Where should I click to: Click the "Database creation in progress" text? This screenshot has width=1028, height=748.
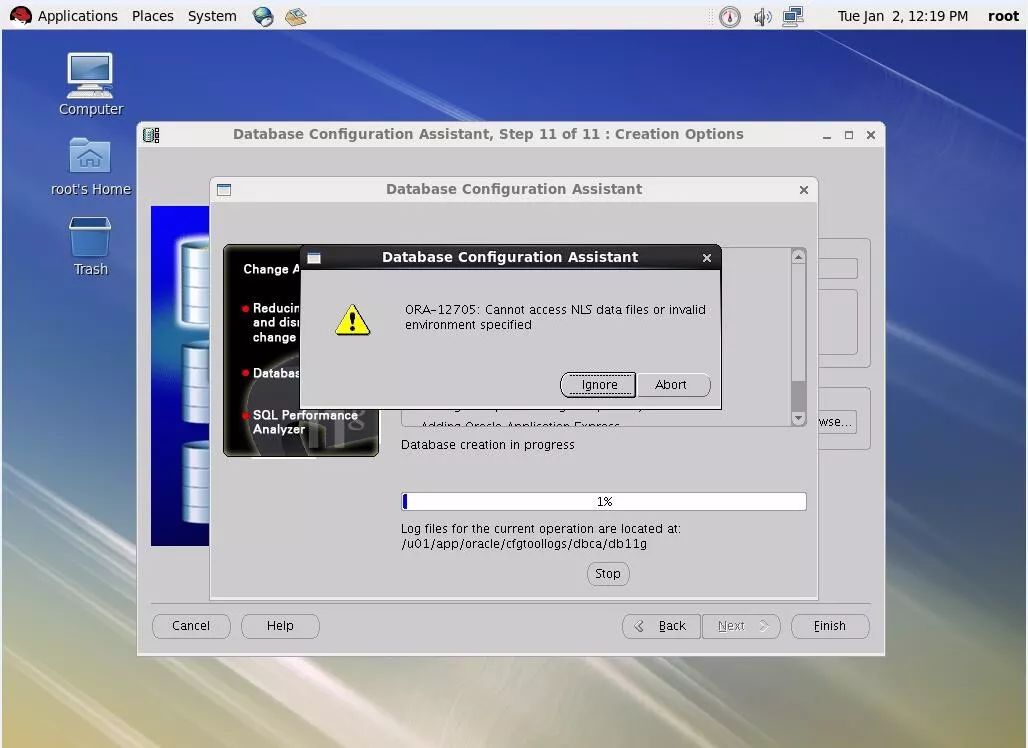pos(488,445)
